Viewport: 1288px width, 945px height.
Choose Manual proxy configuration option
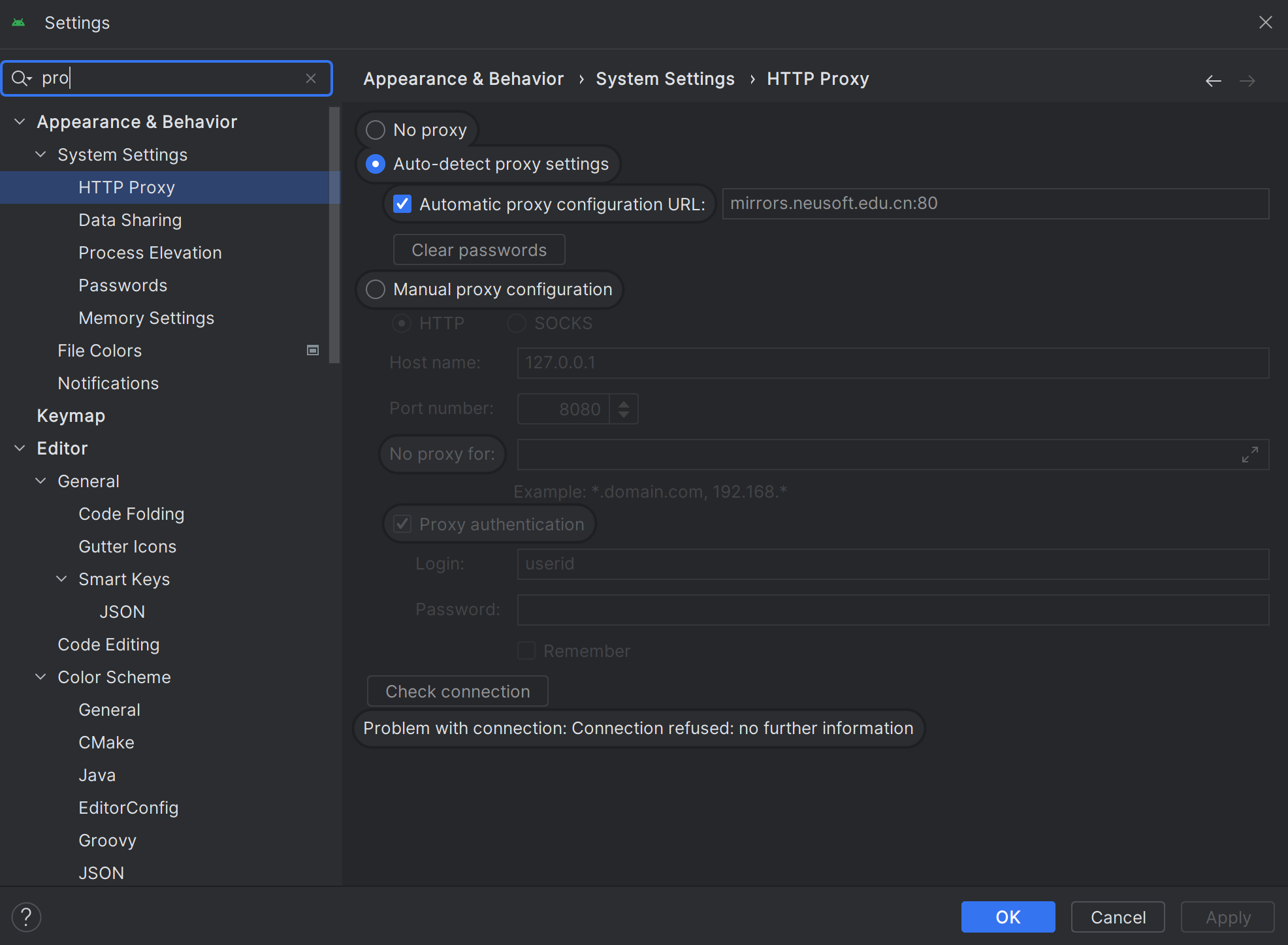[376, 289]
